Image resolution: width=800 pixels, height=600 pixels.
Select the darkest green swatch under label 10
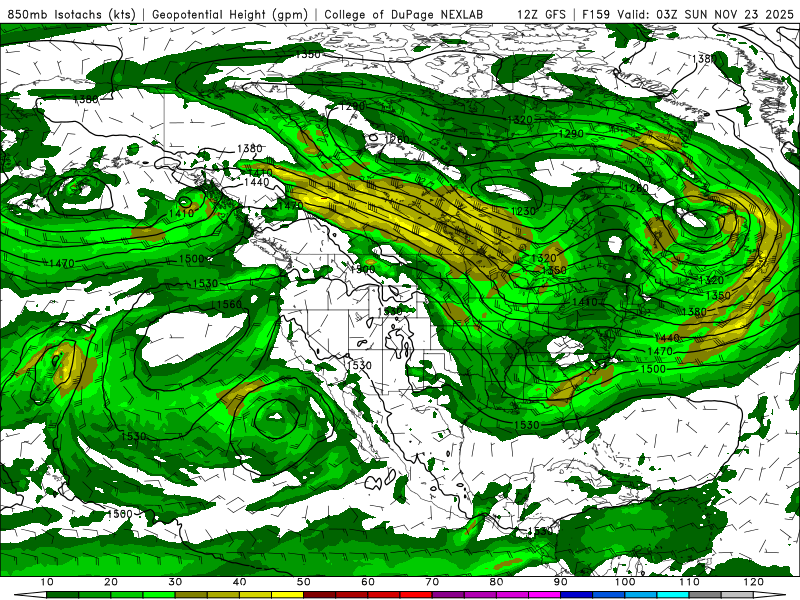pos(62,595)
